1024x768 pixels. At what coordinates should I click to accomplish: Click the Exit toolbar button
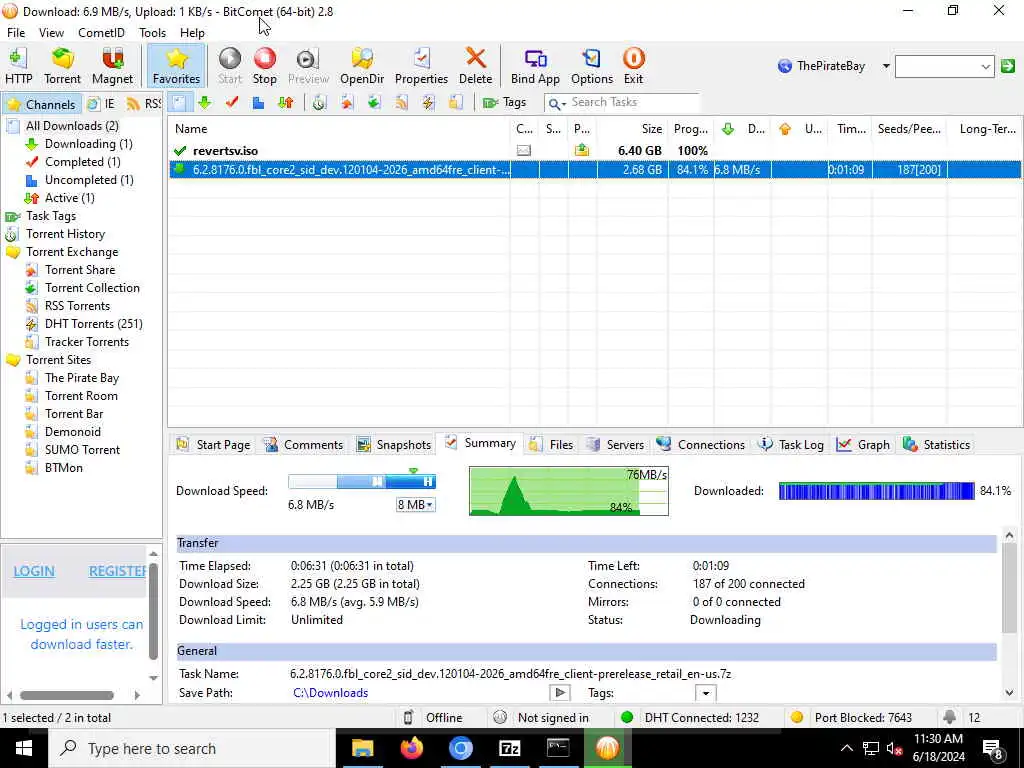coord(633,66)
